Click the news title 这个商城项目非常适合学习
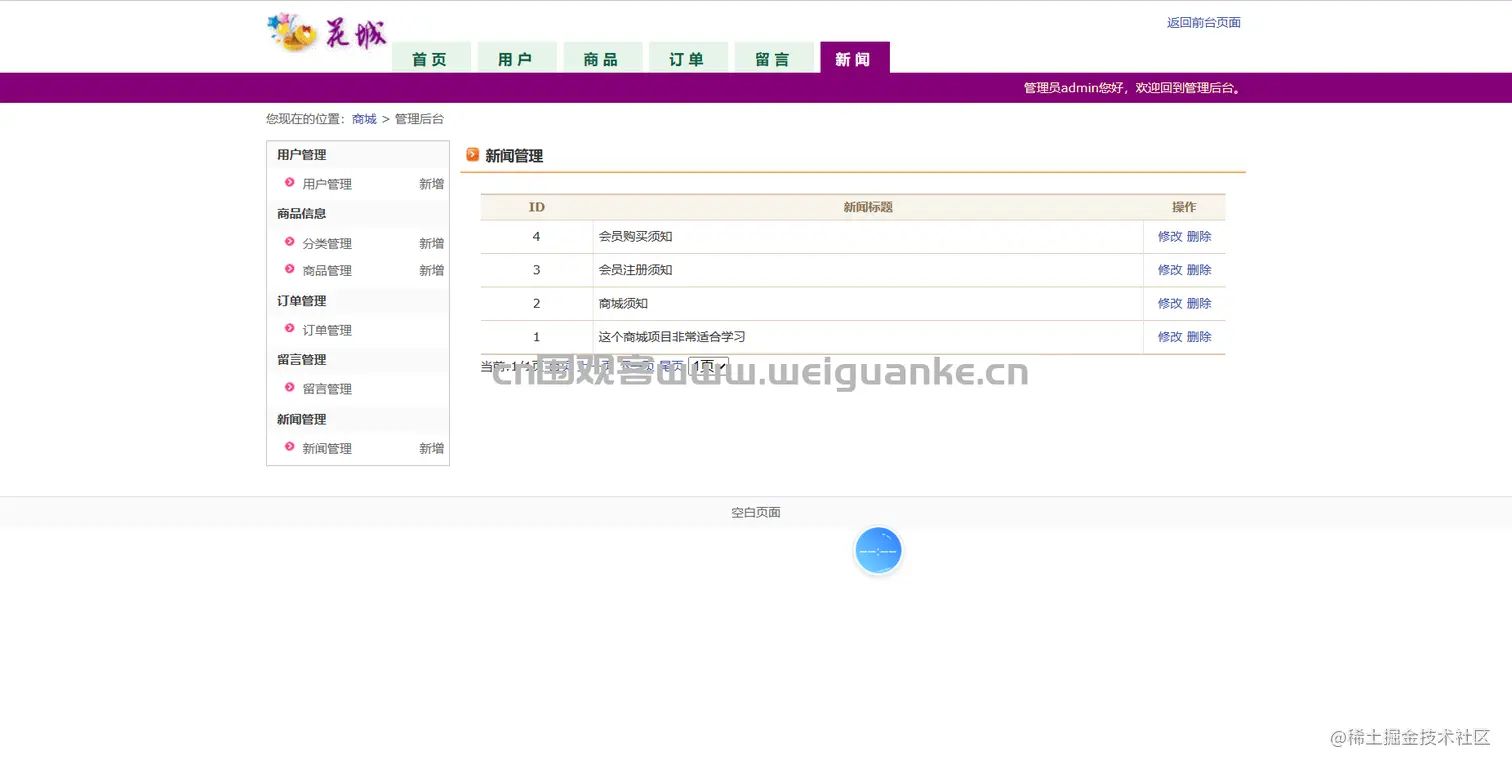 672,337
